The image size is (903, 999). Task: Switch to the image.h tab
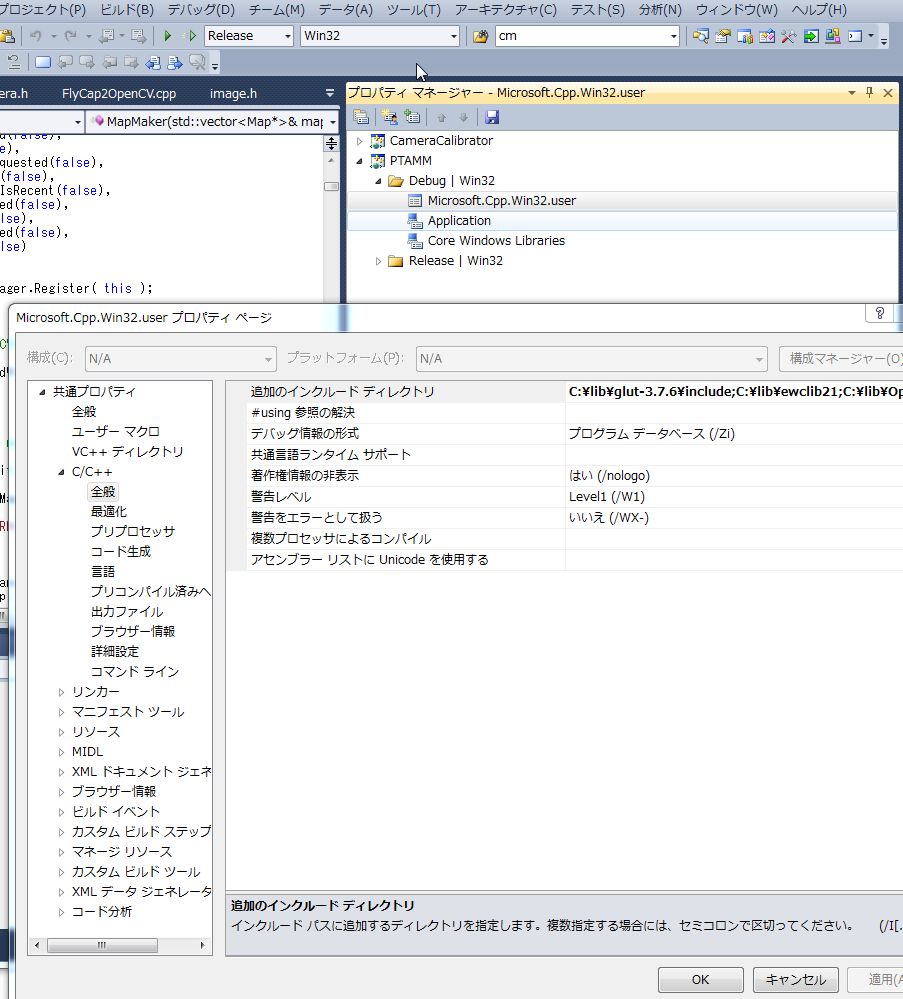(x=233, y=94)
